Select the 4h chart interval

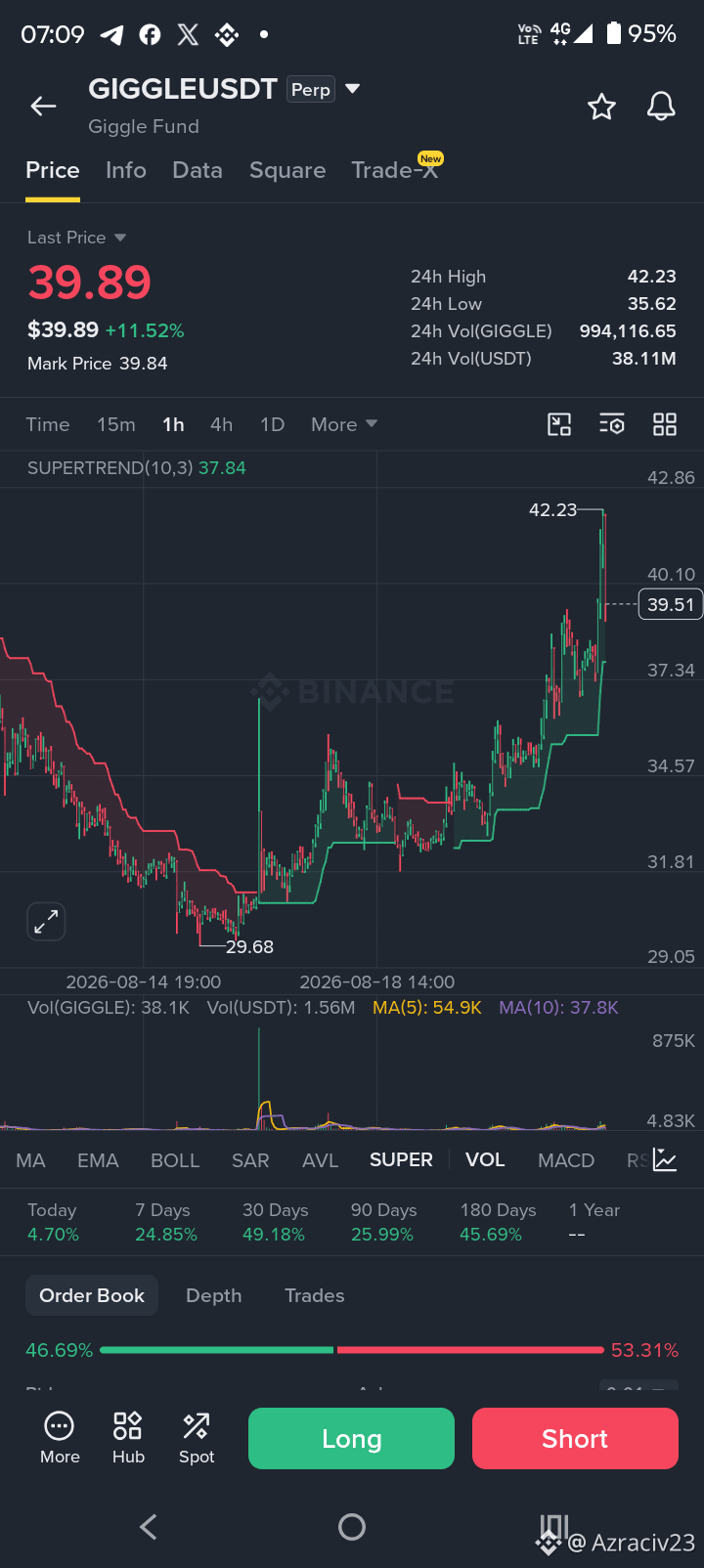point(222,424)
